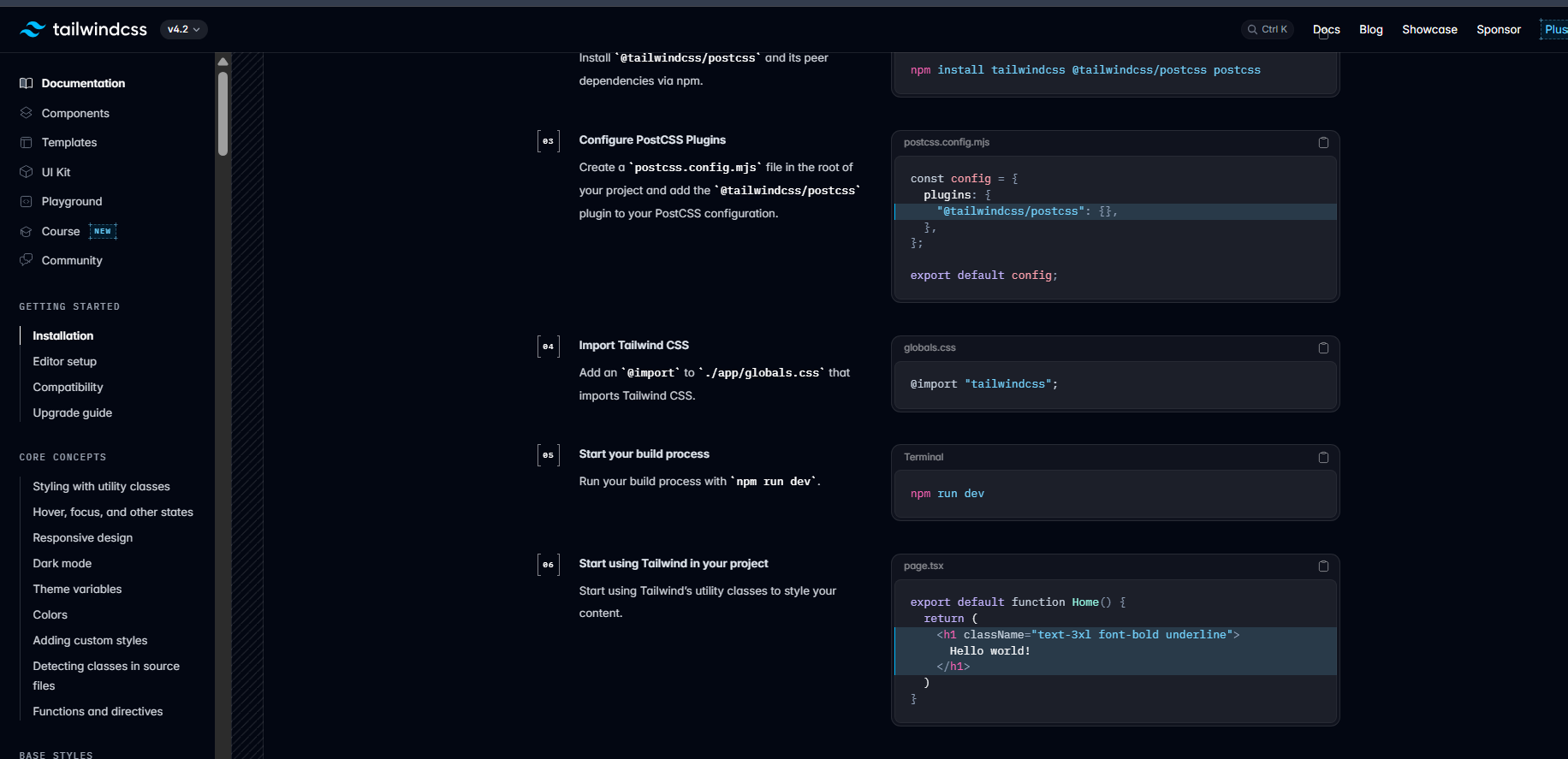This screenshot has height=759, width=1568.
Task: Open the Documentation sidebar link
Action: 83,83
